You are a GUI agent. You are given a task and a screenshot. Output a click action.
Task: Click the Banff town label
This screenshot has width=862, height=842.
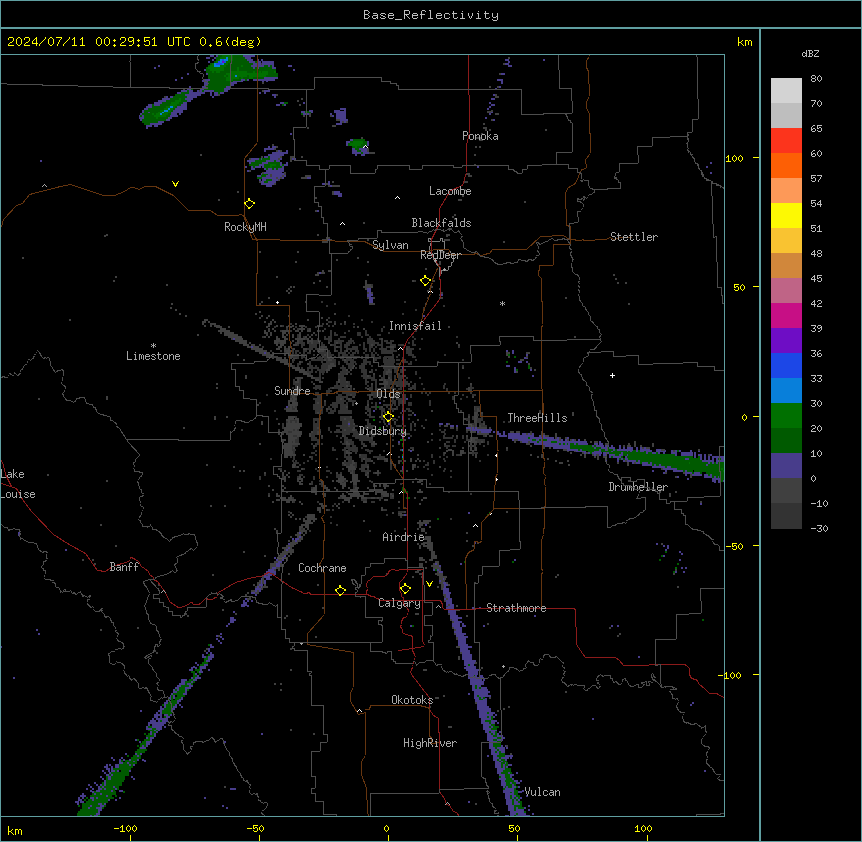pyautogui.click(x=124, y=567)
